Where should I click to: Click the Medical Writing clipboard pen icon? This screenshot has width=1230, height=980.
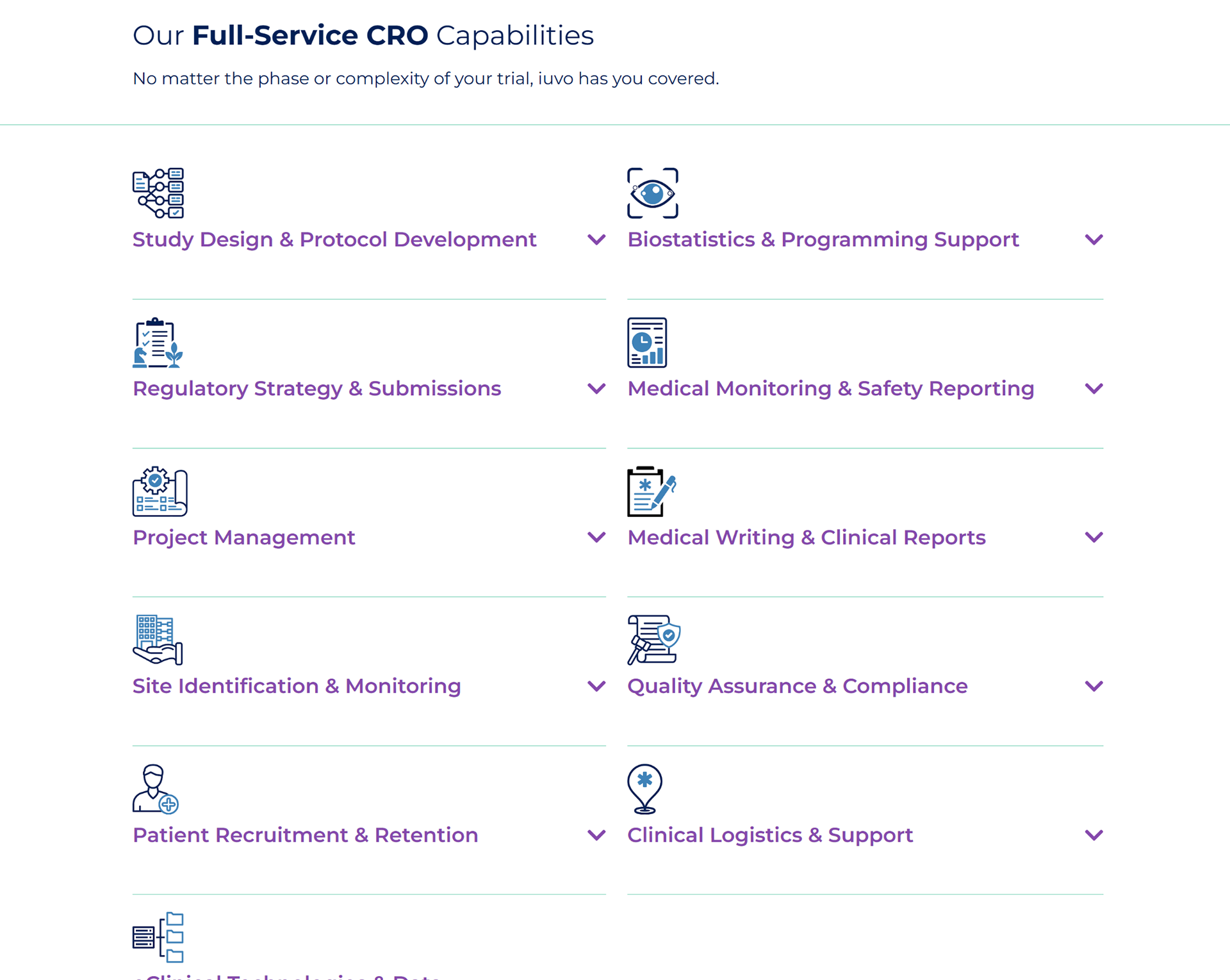[x=652, y=491]
